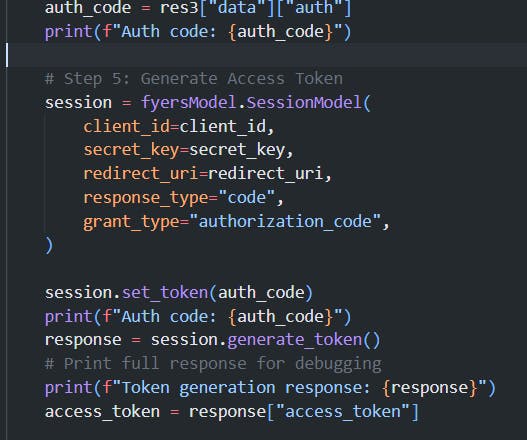Click the auth_code variable at top line

click(88, 8)
